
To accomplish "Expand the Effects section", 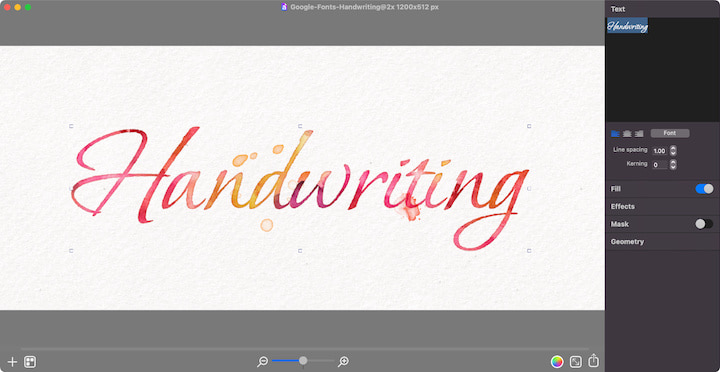I will (x=623, y=207).
